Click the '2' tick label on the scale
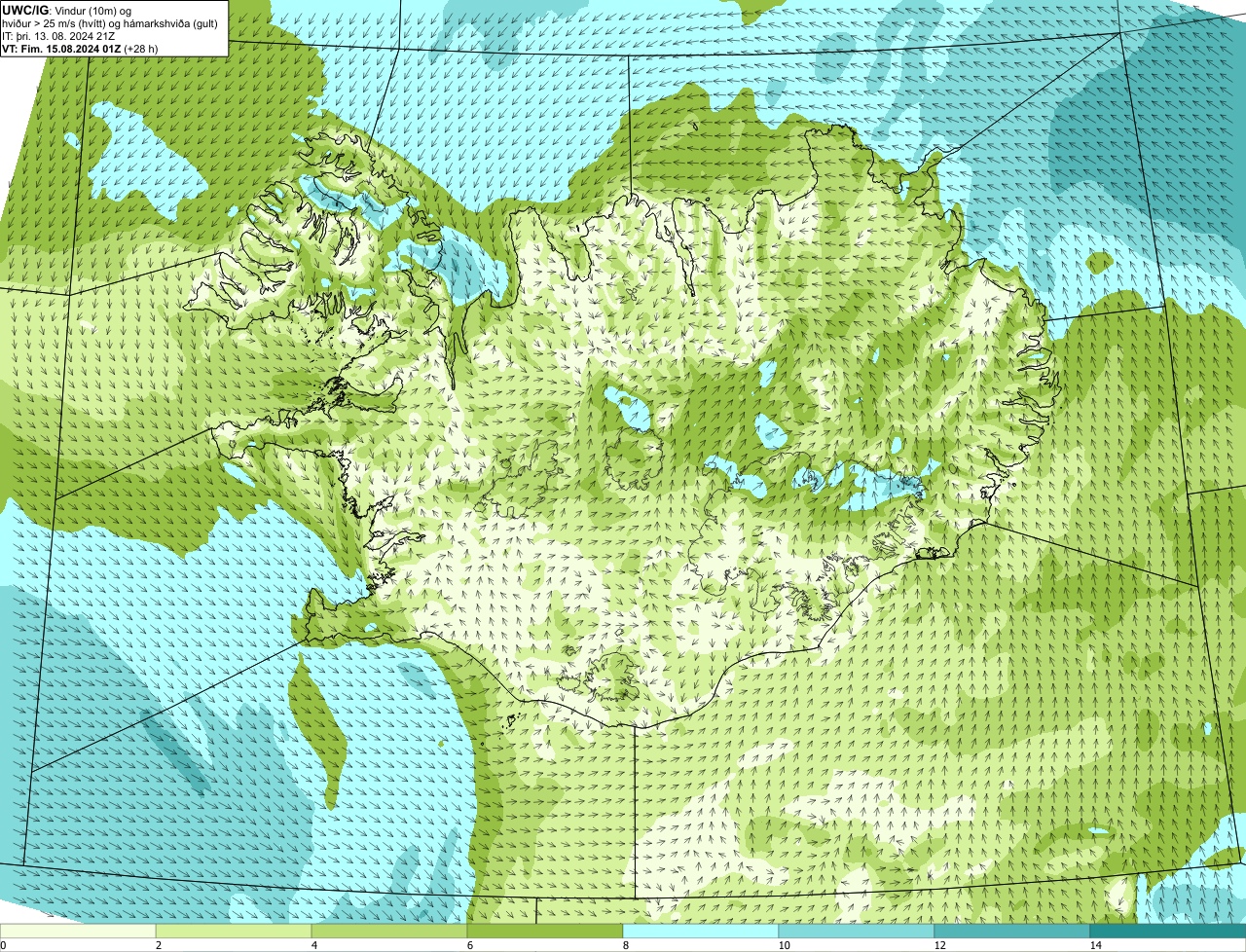 coord(158,945)
